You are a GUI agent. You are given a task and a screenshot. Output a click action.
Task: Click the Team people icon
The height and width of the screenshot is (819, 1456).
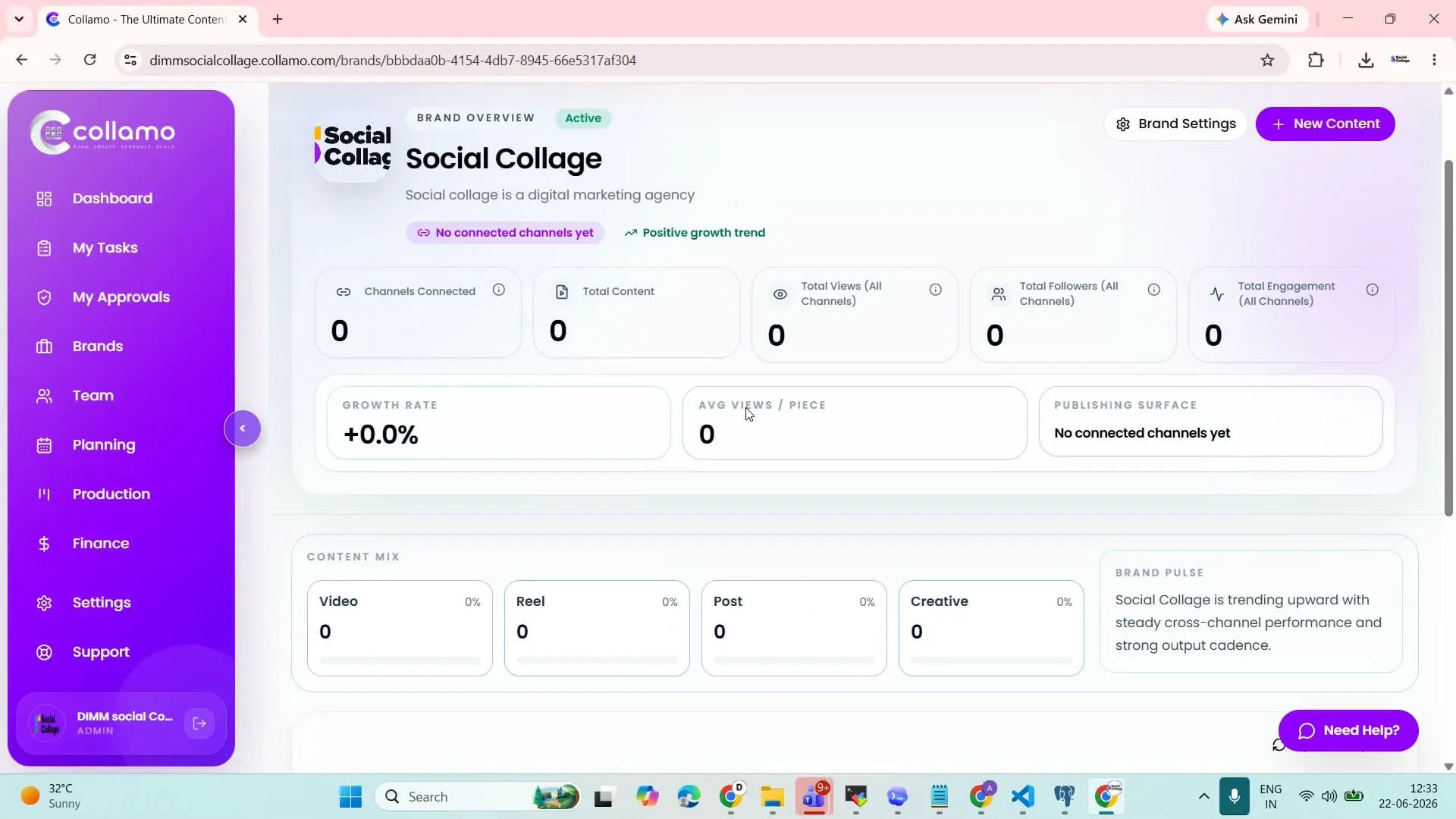(44, 396)
